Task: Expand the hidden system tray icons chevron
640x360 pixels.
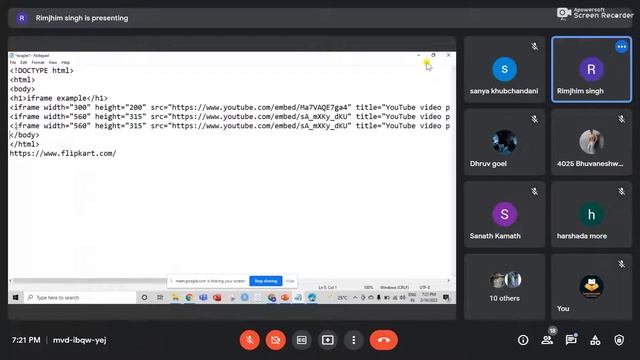Action: pyautogui.click(x=355, y=298)
